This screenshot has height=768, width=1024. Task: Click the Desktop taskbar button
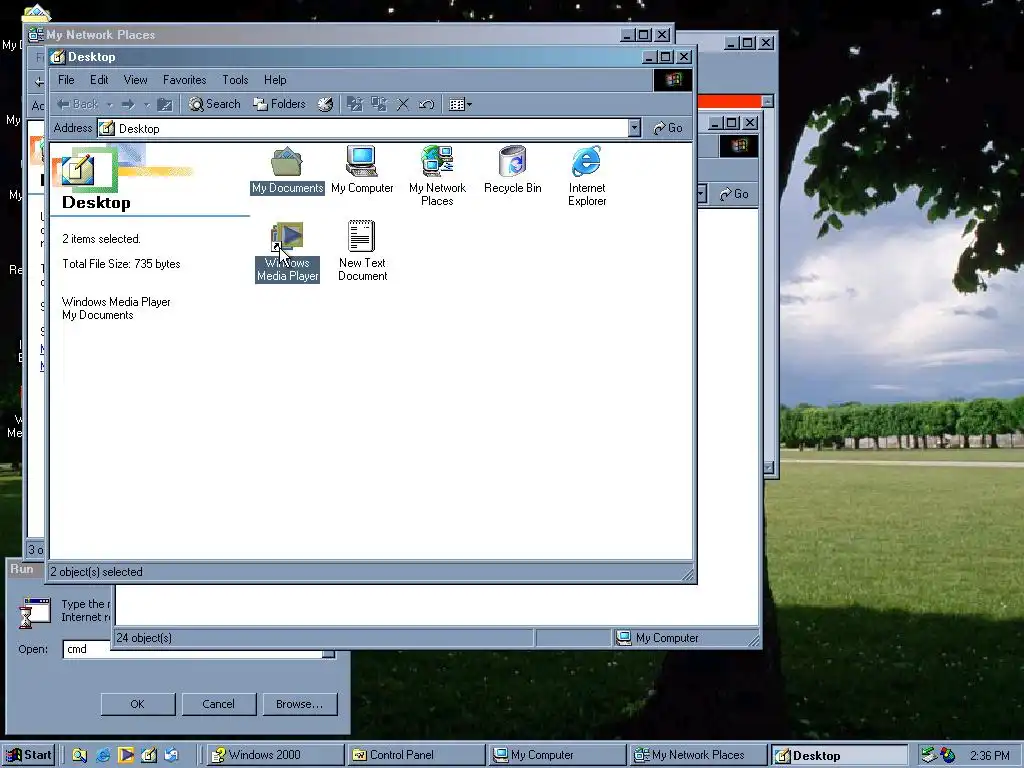pos(840,755)
